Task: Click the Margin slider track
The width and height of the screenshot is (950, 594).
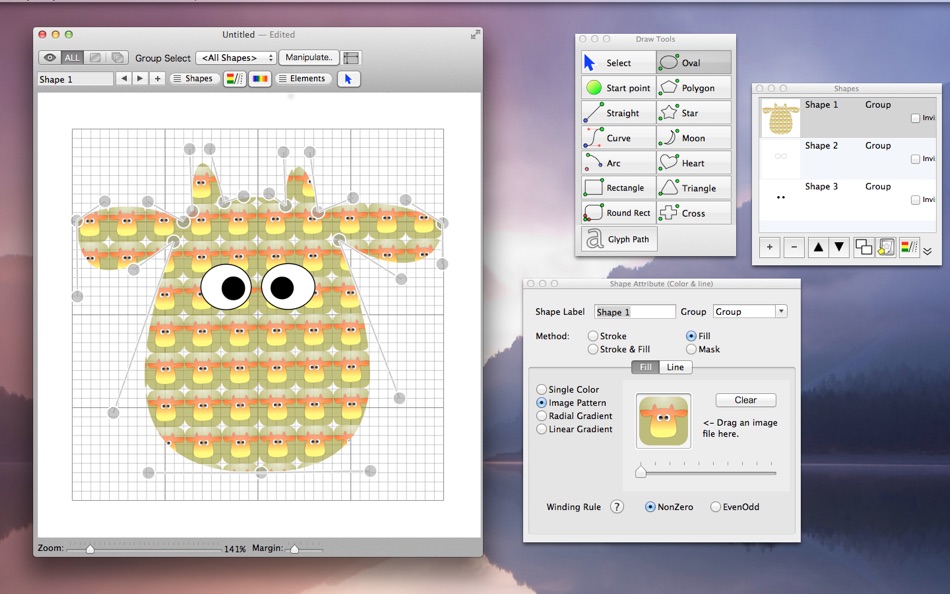Action: tap(303, 549)
